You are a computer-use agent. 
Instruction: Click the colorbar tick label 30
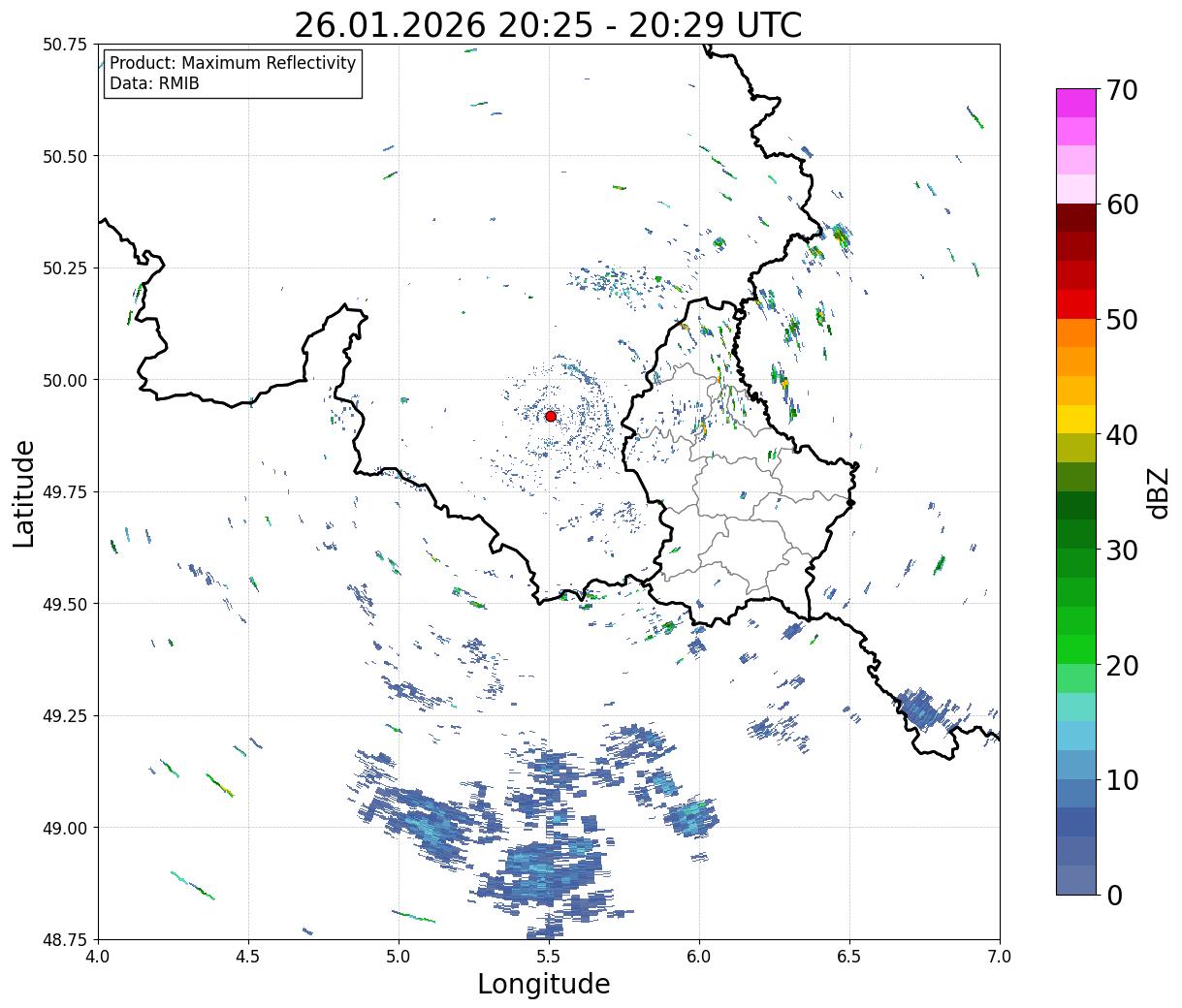[1122, 550]
